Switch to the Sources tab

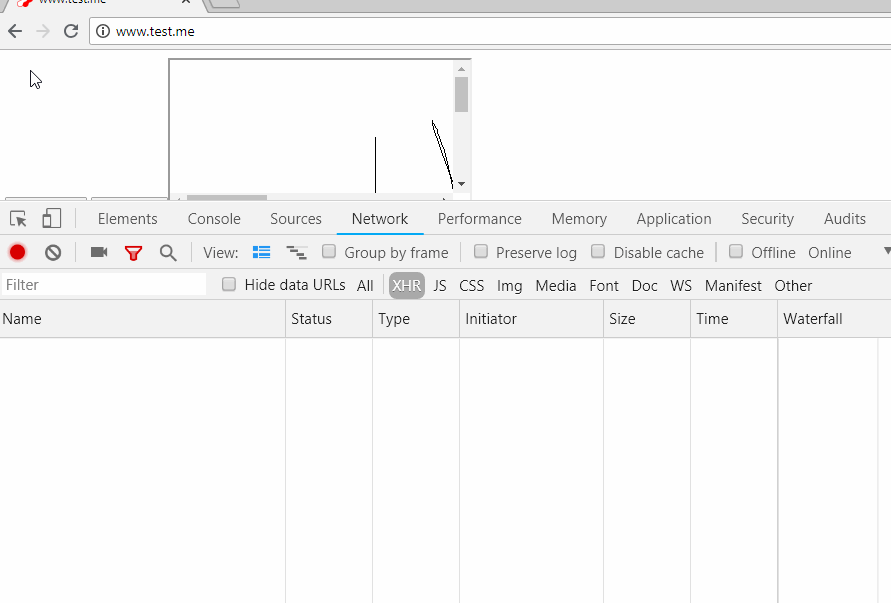tap(296, 219)
